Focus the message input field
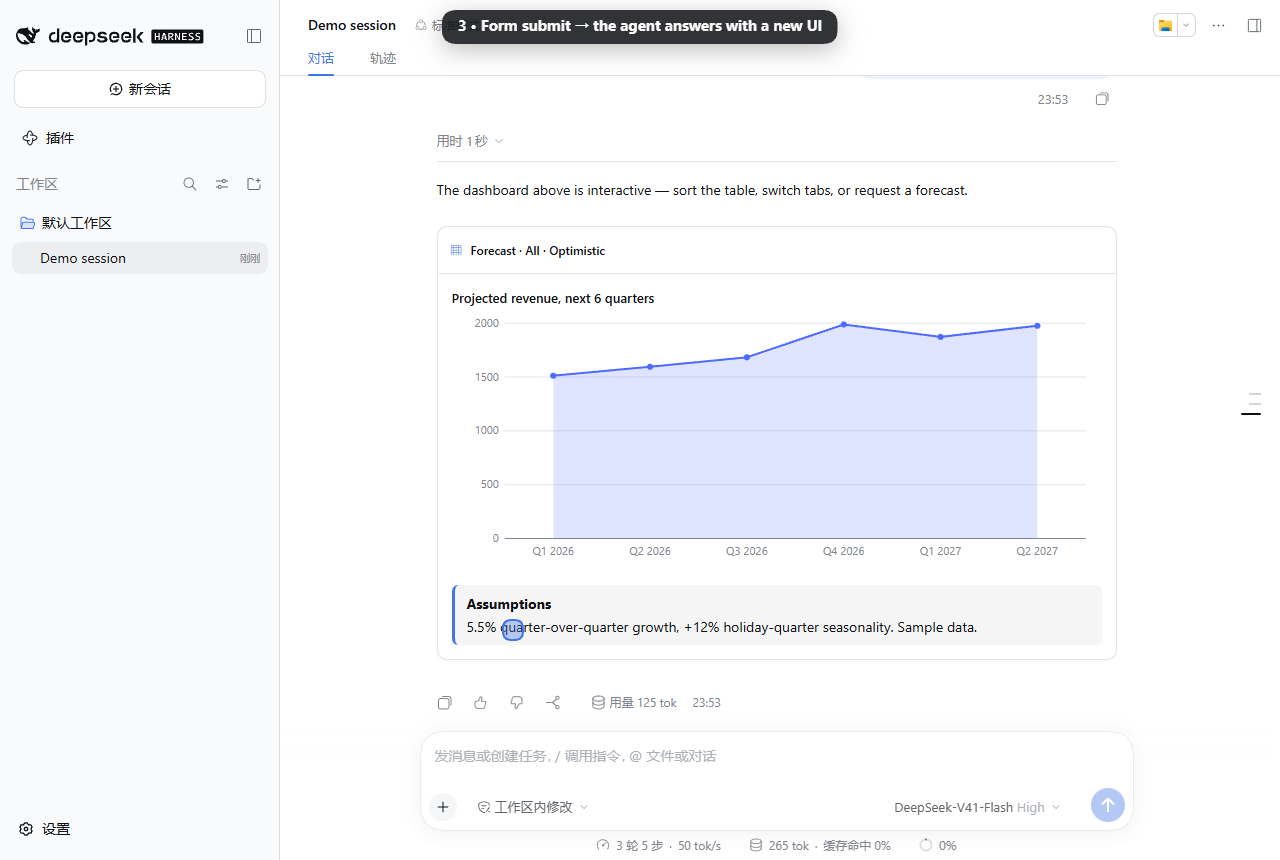Viewport: 1280px width, 860px height. tap(776, 756)
